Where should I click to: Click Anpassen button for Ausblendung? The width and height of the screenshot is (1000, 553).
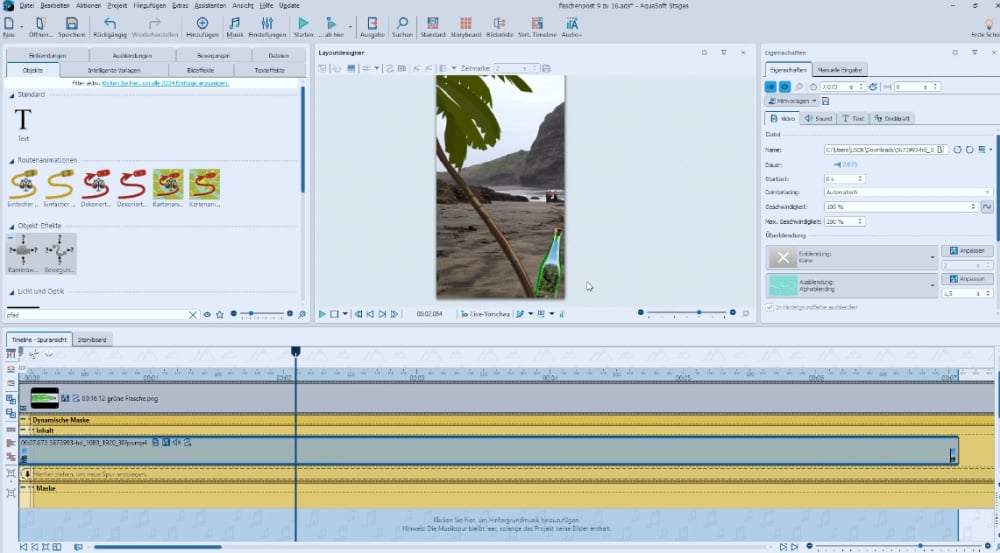click(x=967, y=279)
